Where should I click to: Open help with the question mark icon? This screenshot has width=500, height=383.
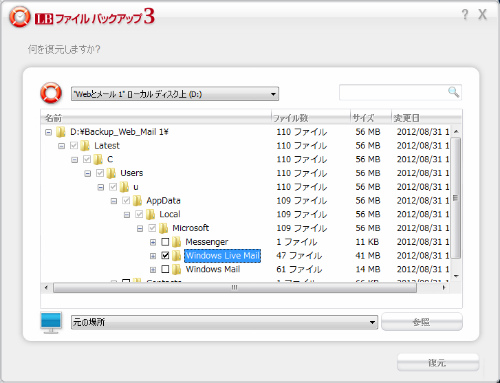(465, 15)
